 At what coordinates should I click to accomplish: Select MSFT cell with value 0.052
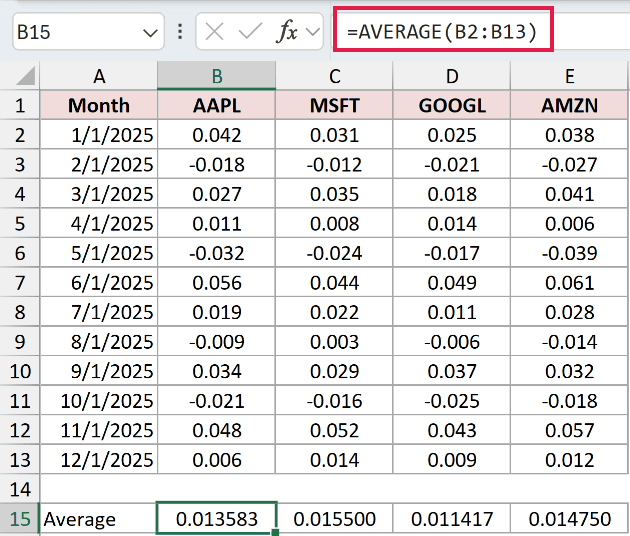click(334, 430)
